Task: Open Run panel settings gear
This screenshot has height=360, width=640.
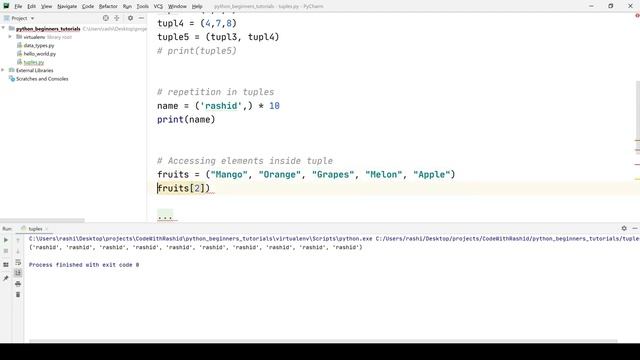Action: click(x=624, y=228)
